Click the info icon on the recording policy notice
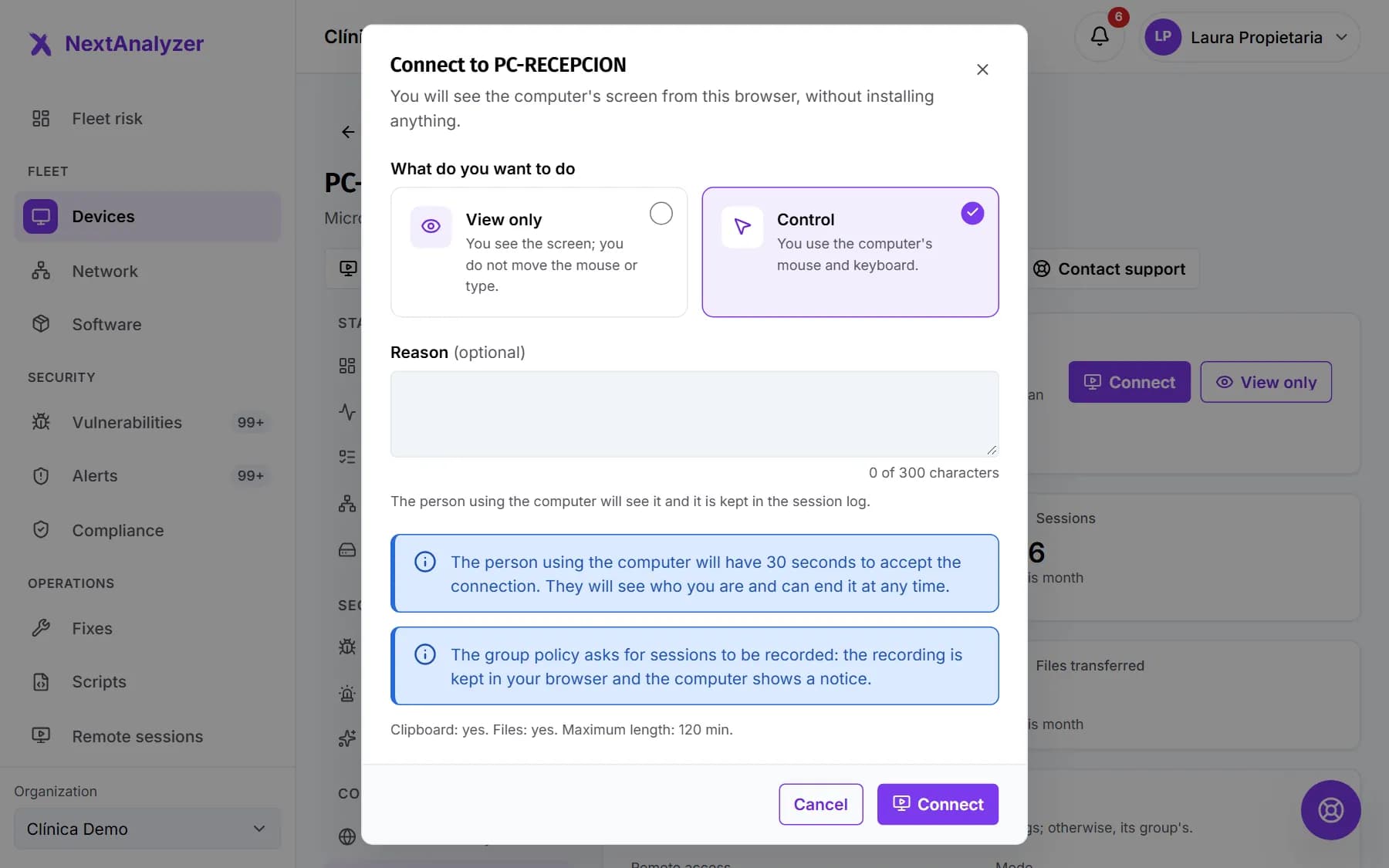The width and height of the screenshot is (1389, 868). (x=425, y=654)
